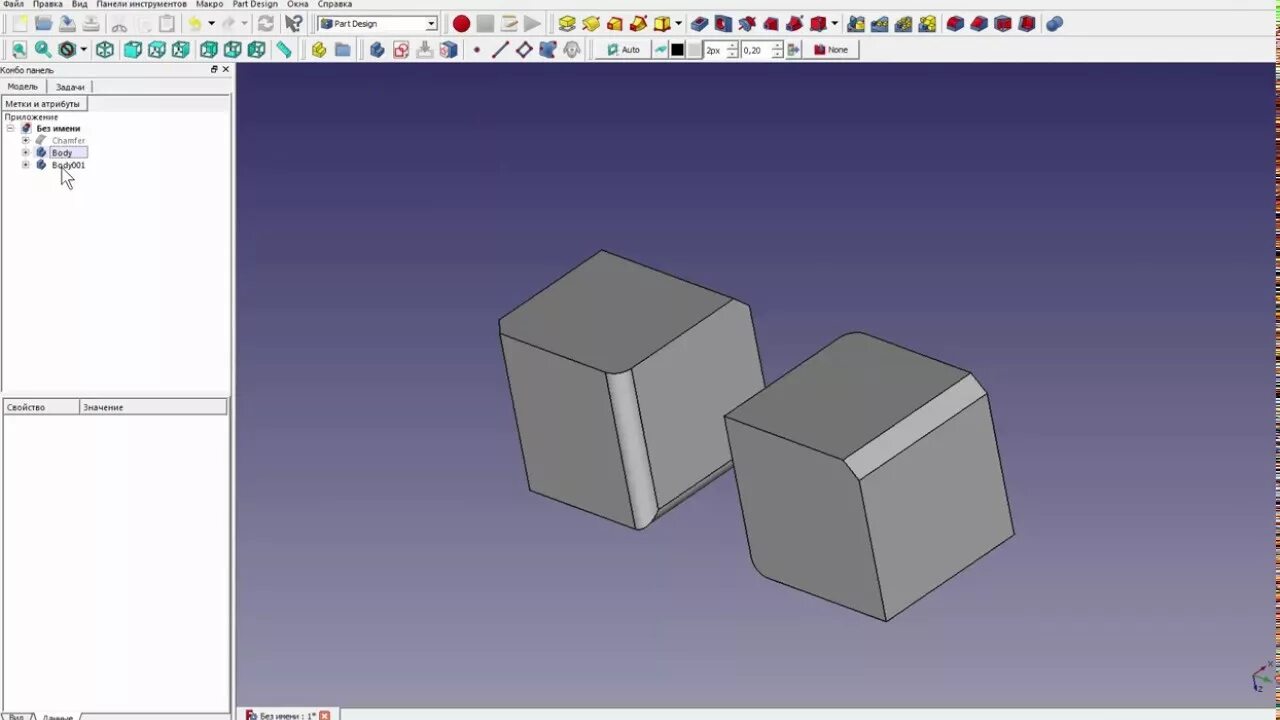
Task: Select the Pad tool
Action: [567, 23]
